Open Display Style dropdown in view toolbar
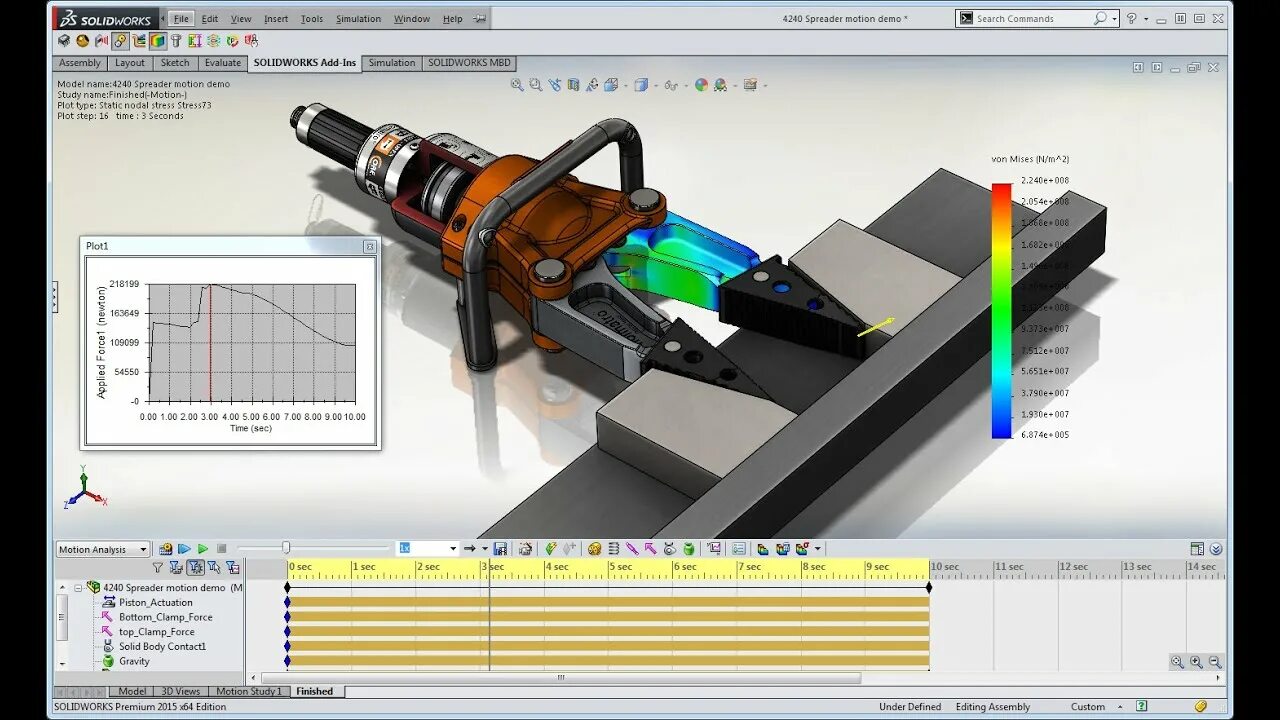1280x720 pixels. coord(654,86)
